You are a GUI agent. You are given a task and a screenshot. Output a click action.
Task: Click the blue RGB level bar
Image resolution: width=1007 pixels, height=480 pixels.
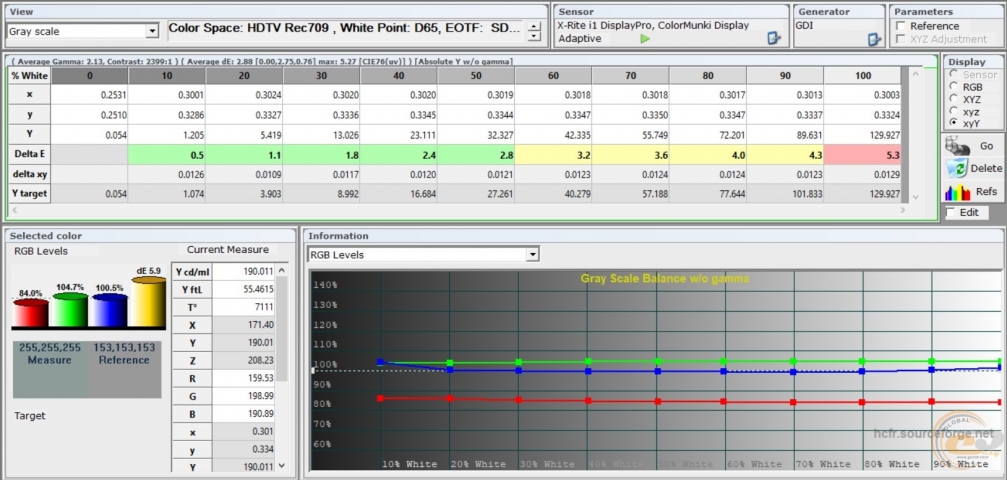tap(110, 310)
